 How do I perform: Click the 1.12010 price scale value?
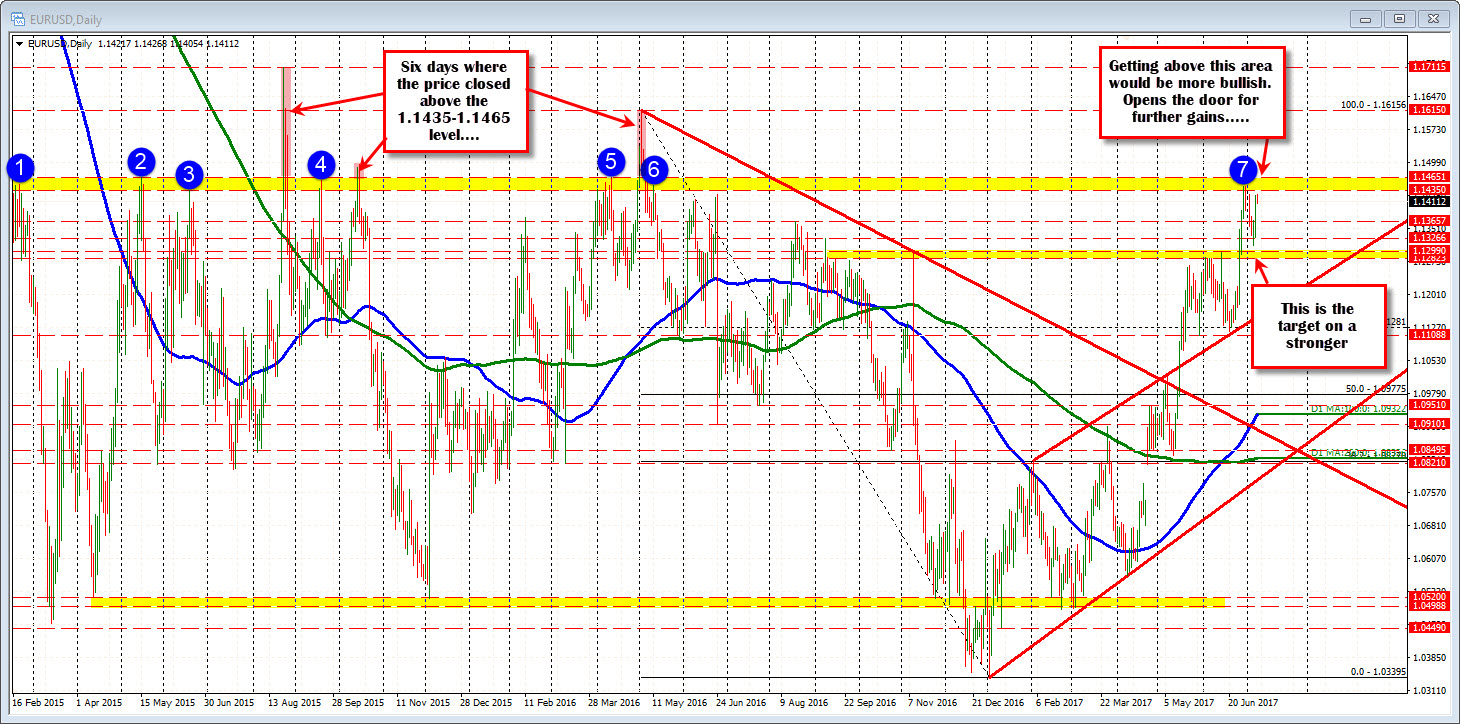point(1428,294)
